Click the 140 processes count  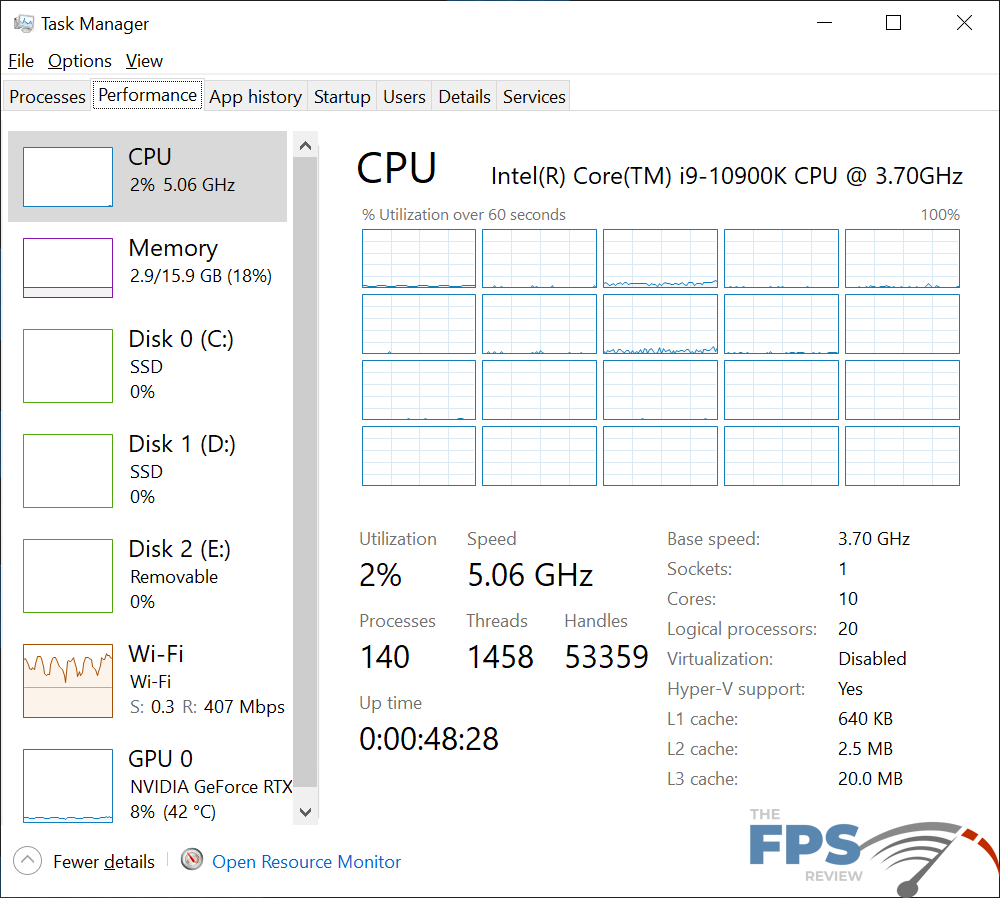click(385, 657)
